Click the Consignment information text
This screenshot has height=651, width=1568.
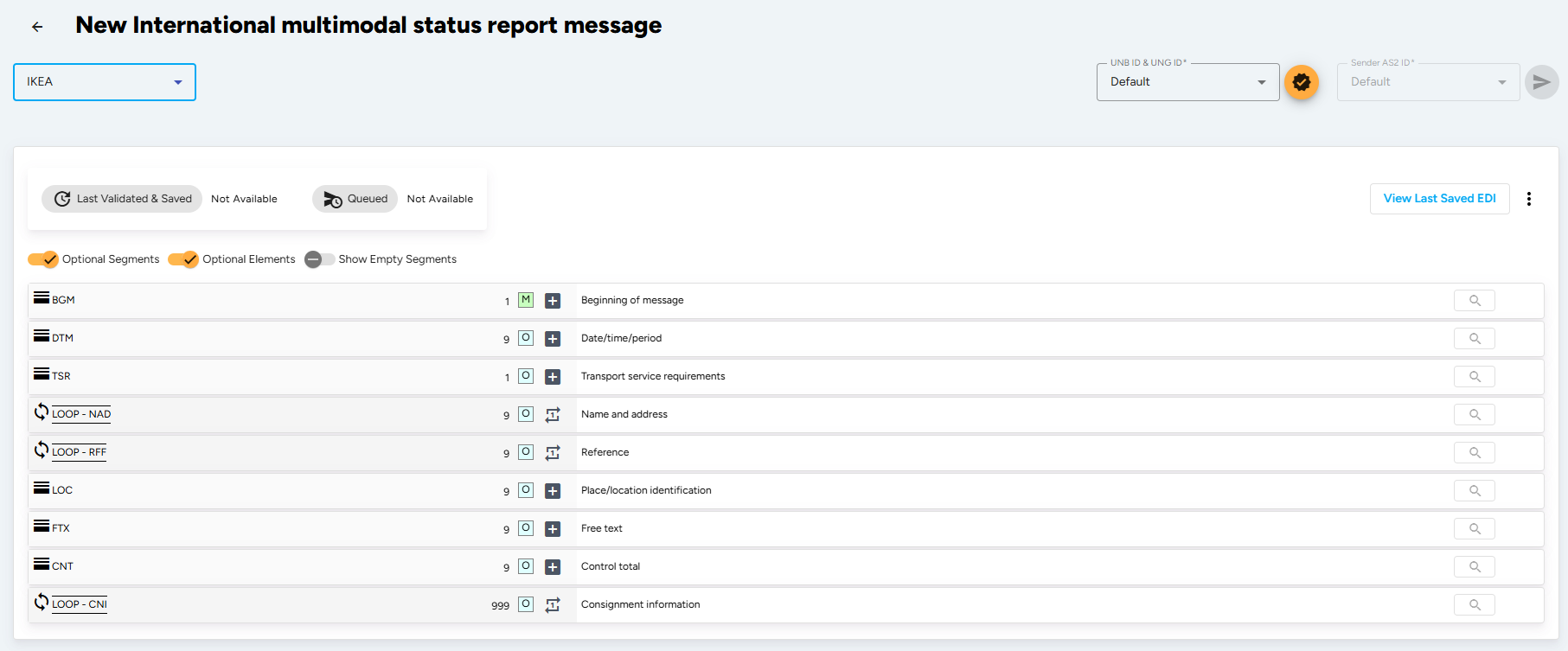(x=641, y=604)
